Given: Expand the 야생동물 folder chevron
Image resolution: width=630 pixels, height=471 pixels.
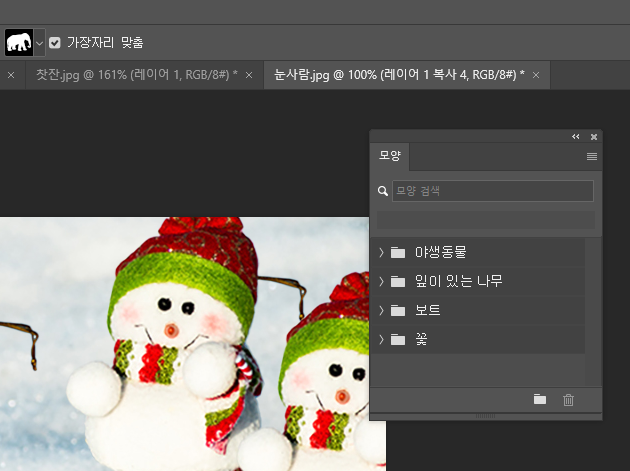Looking at the screenshot, I should 381,252.
